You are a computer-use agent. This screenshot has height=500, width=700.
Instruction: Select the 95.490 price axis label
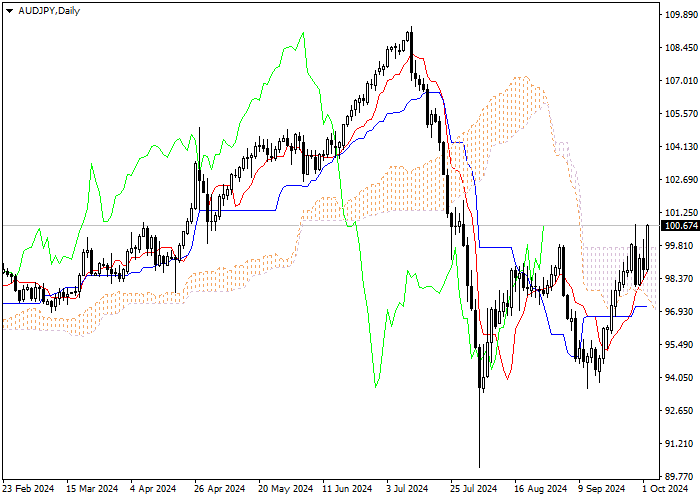pos(681,345)
